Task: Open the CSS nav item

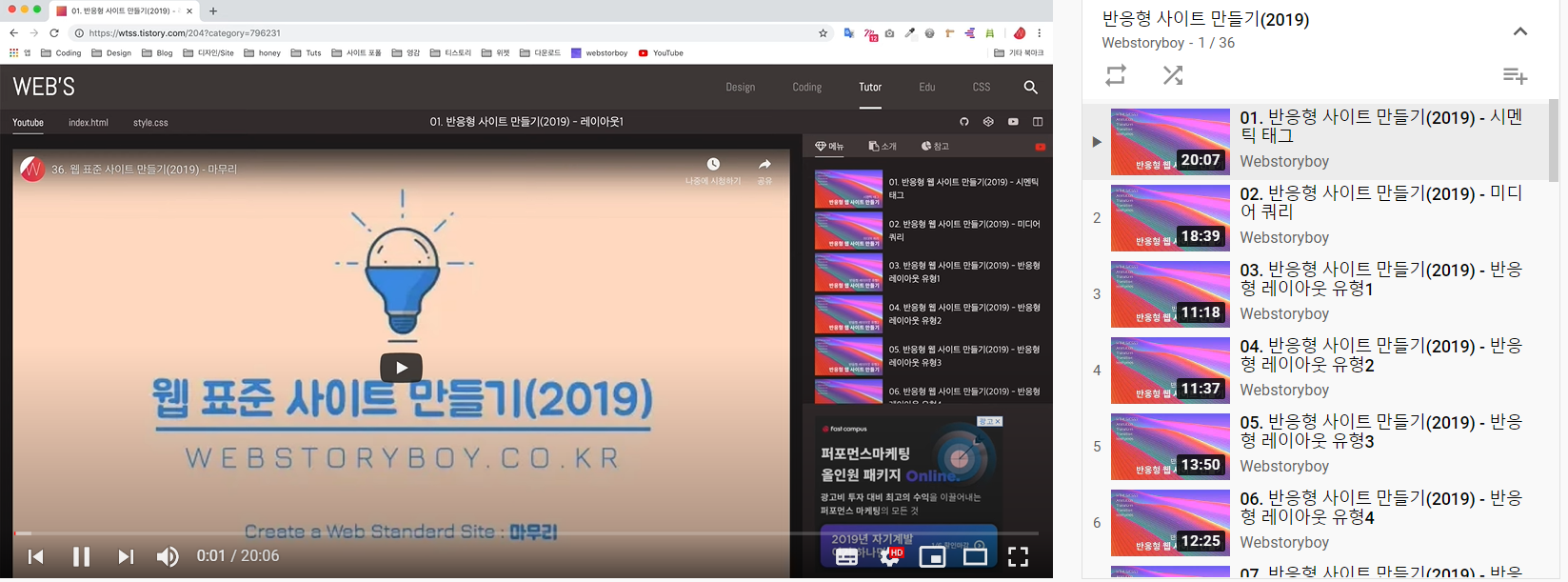Action: coord(982,87)
